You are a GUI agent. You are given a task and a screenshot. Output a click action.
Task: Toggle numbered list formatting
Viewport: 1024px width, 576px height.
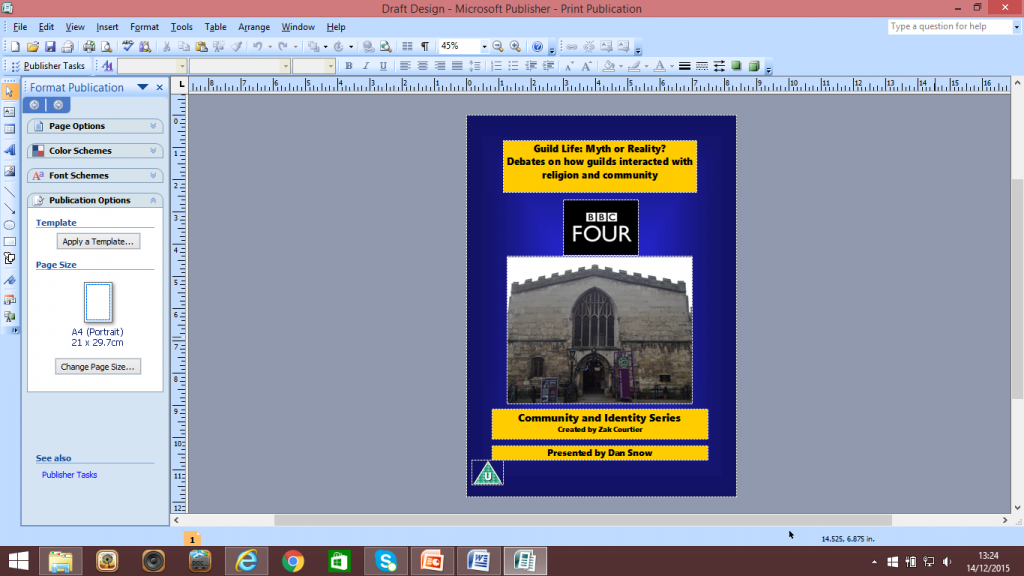(496, 66)
